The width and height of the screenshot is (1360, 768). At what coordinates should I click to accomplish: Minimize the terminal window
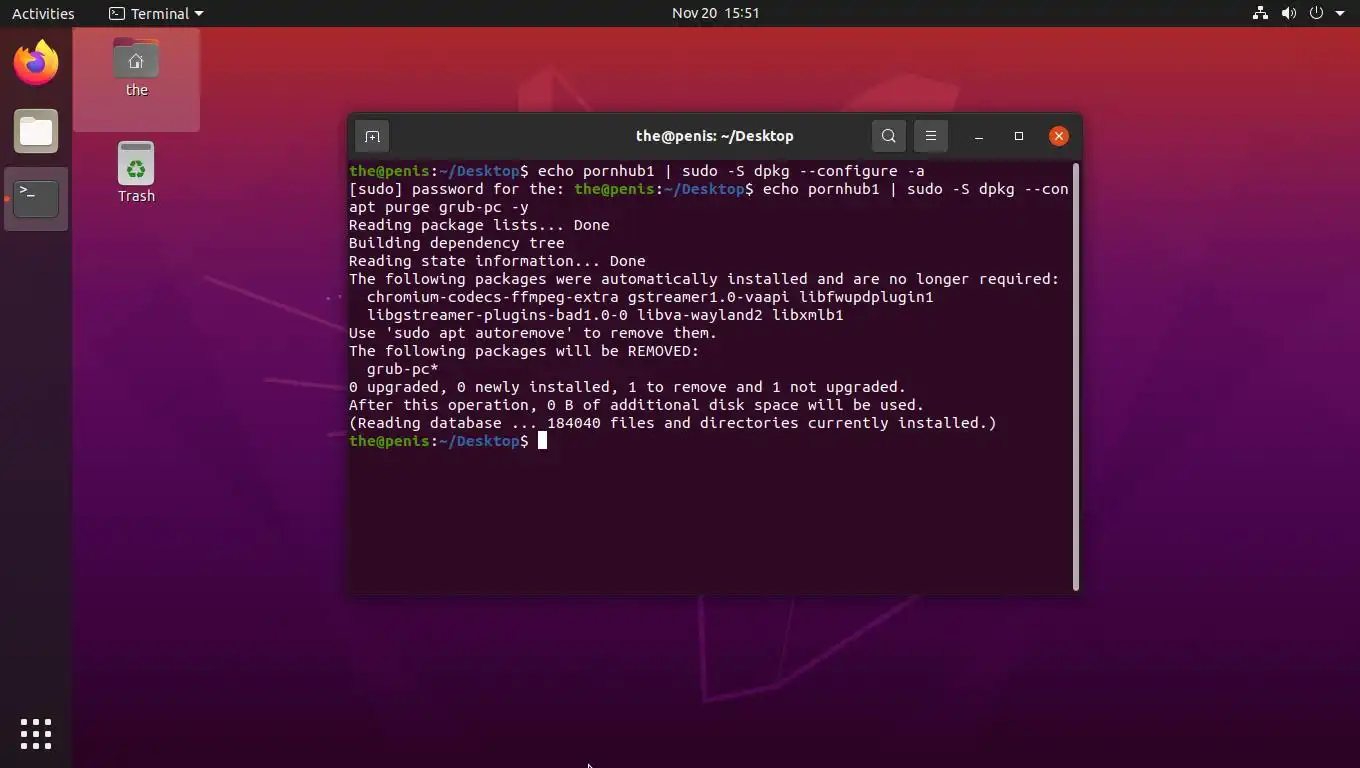[x=979, y=136]
